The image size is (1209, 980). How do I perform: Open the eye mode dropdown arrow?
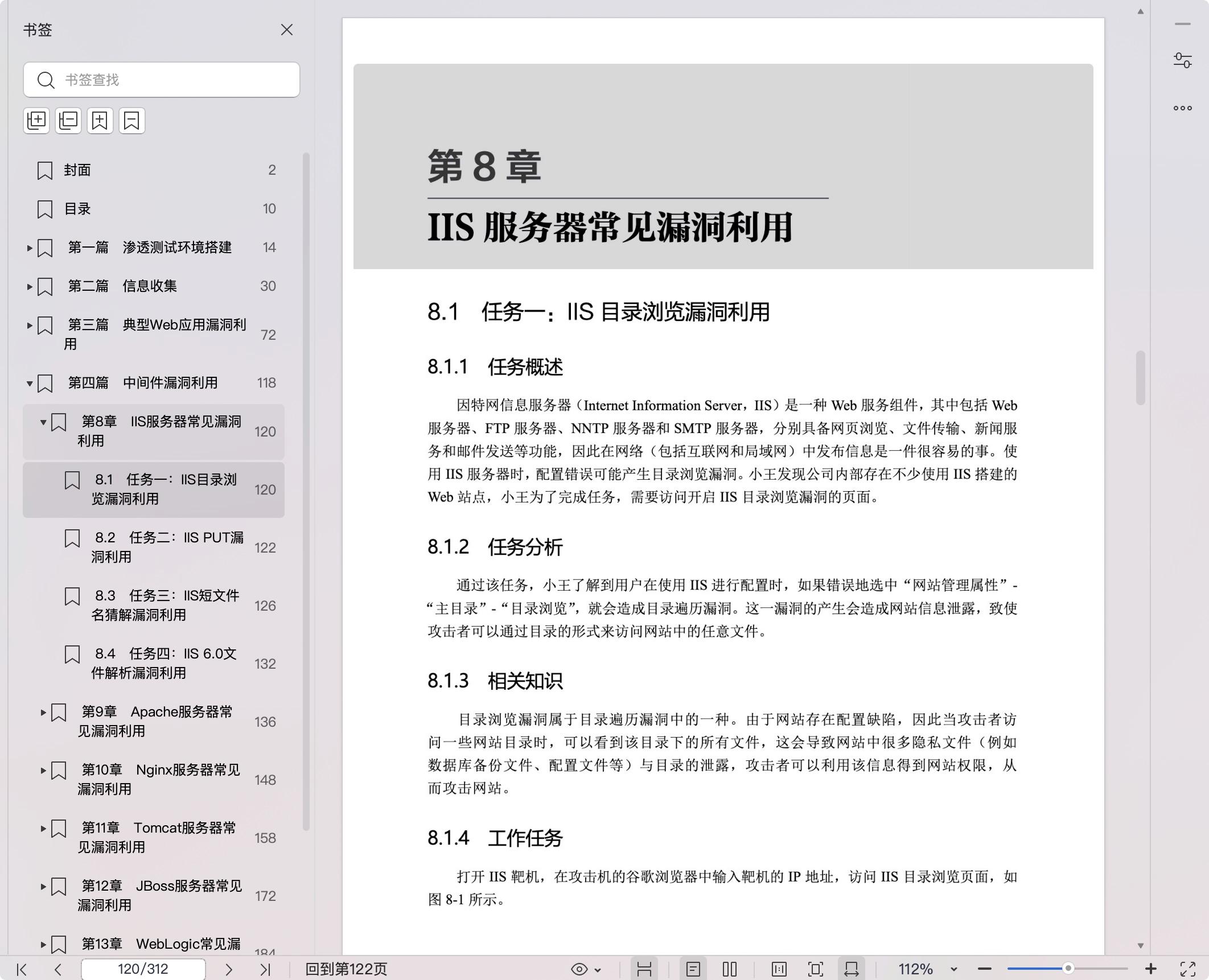click(x=598, y=970)
